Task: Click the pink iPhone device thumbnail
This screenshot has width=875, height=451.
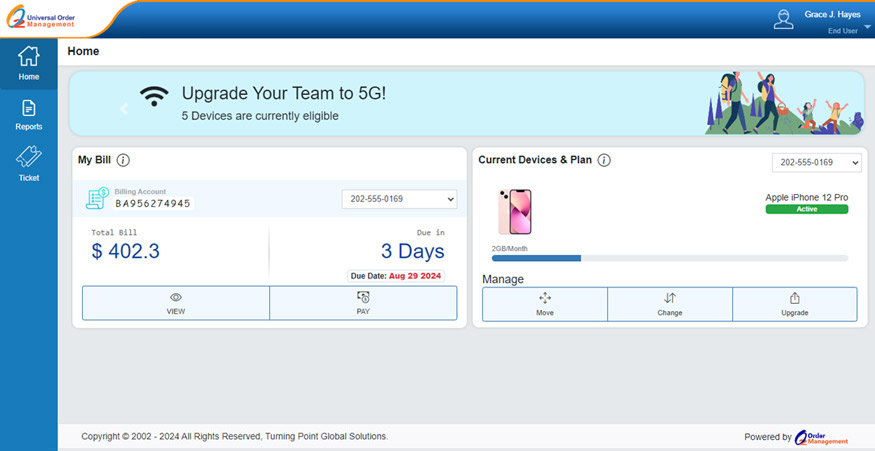Action: pyautogui.click(x=514, y=211)
